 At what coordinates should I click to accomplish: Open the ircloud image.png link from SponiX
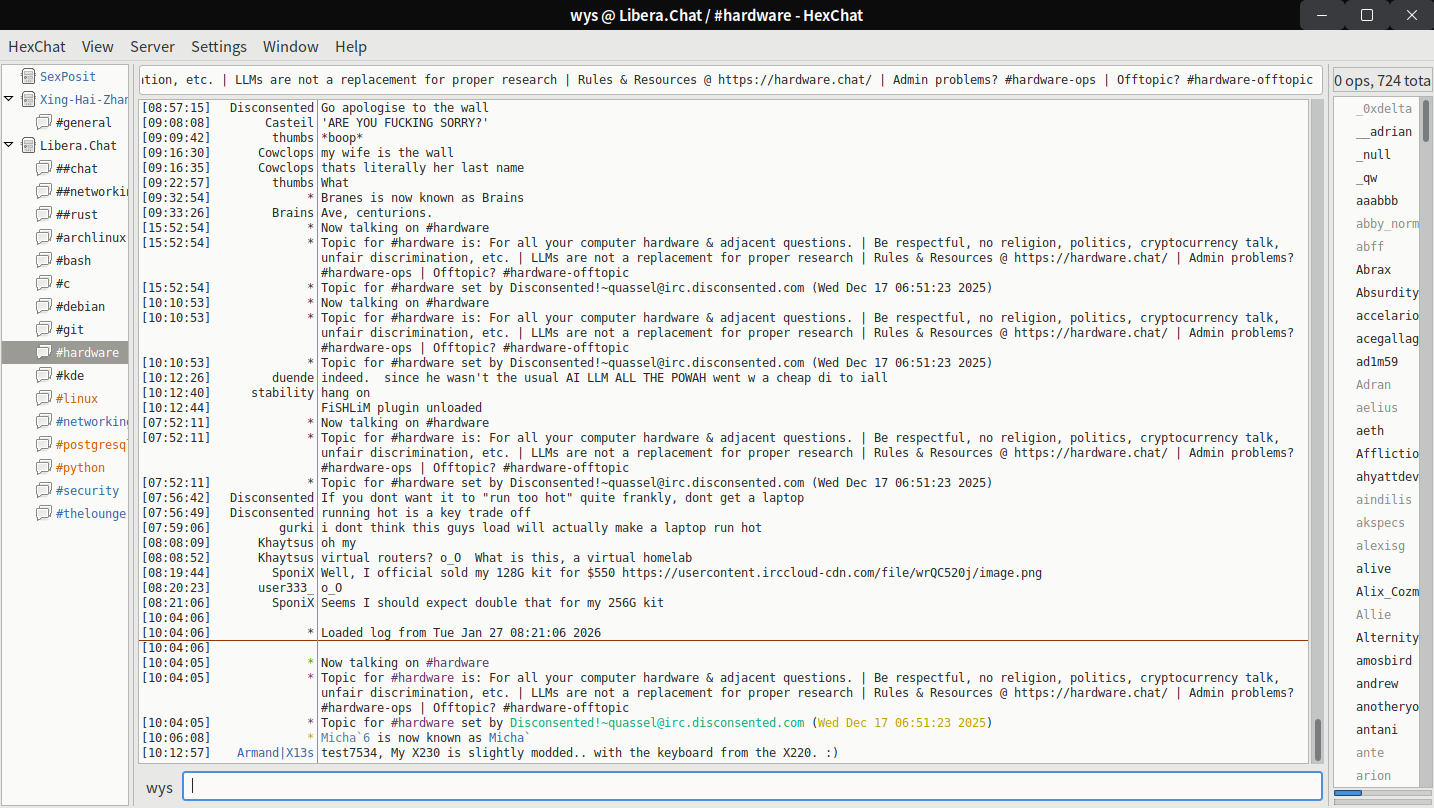[831, 573]
